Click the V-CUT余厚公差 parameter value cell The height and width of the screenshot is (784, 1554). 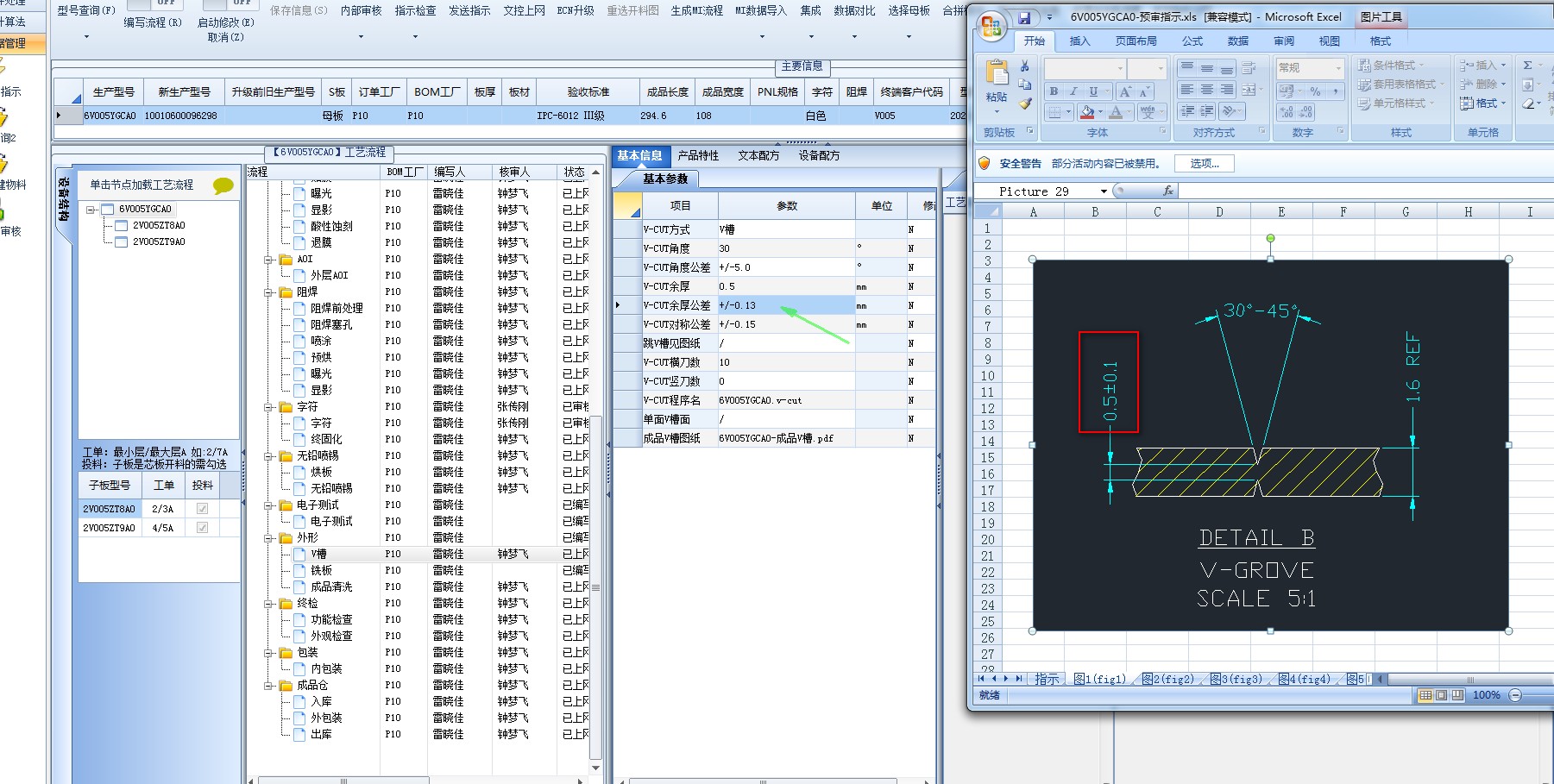(786, 305)
